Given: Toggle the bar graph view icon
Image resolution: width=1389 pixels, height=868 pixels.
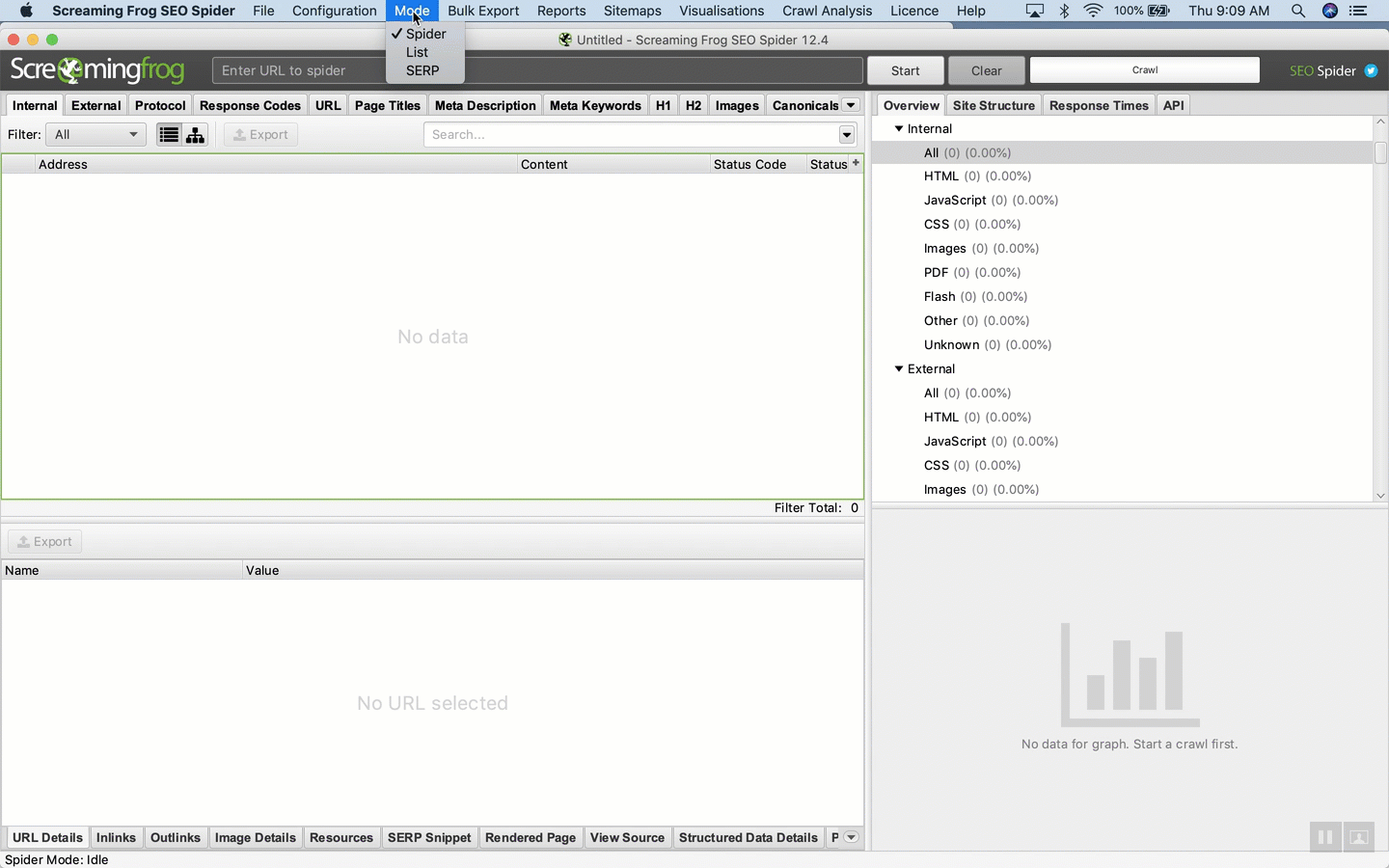Looking at the screenshot, I should (x=1325, y=837).
